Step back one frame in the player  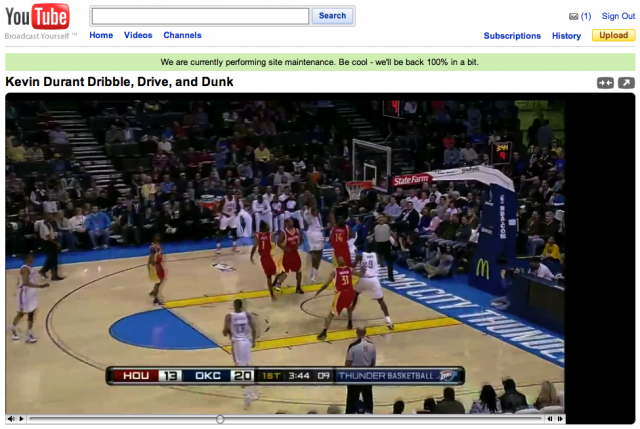(x=550, y=418)
